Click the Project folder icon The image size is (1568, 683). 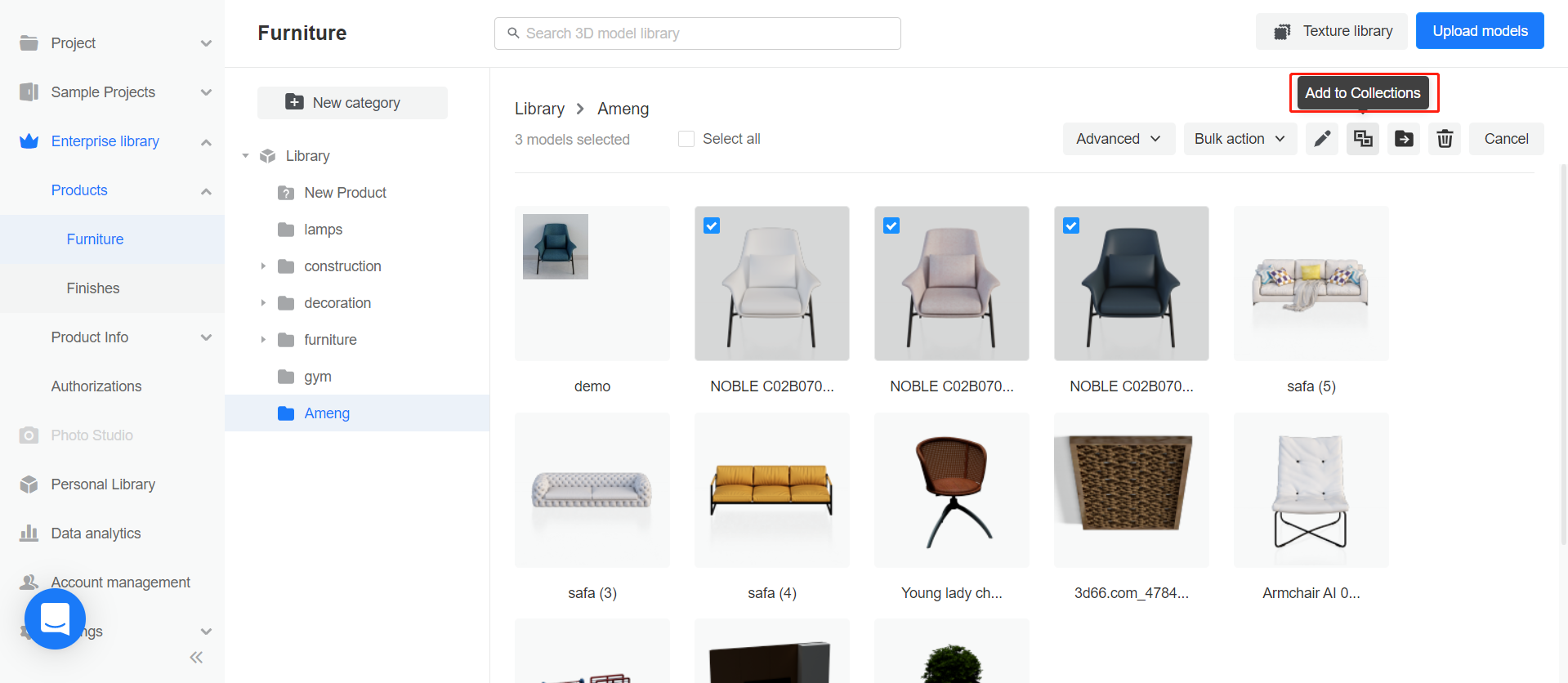point(29,42)
